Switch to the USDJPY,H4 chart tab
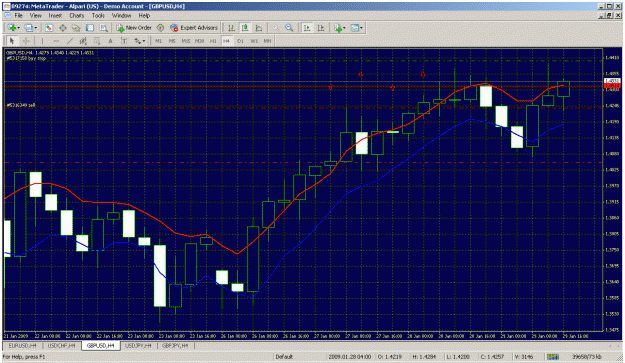The width and height of the screenshot is (625, 363). tap(138, 346)
